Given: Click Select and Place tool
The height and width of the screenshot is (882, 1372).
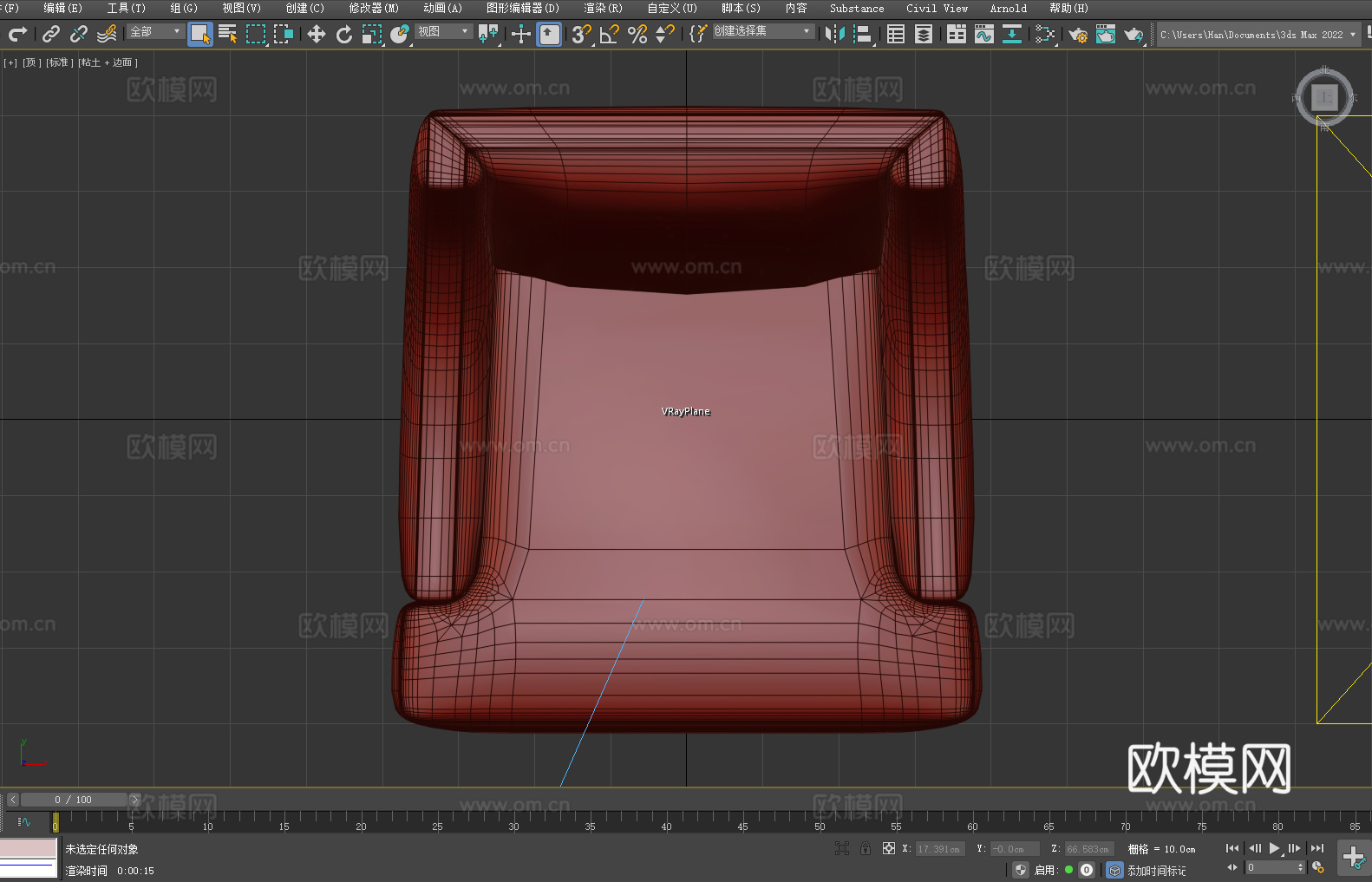Looking at the screenshot, I should pos(400,34).
